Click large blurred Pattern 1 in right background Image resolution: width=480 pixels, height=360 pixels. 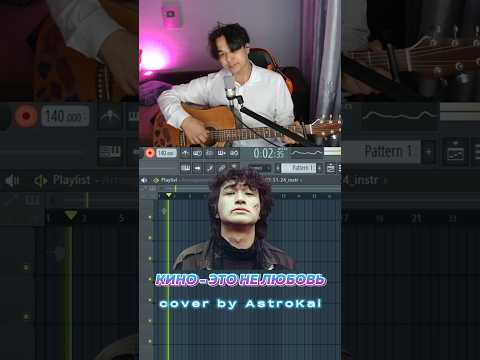388,152
